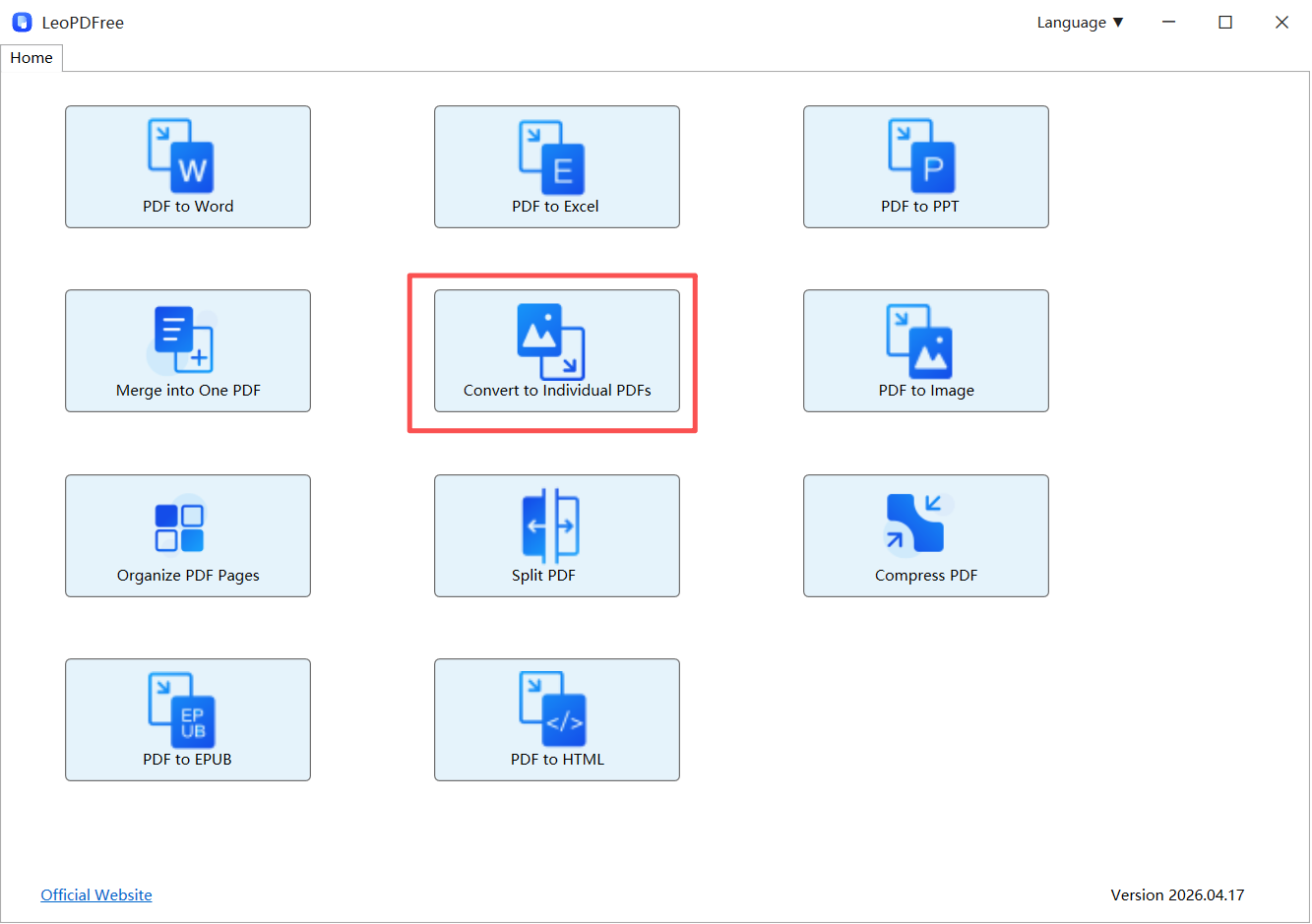This screenshot has width=1312, height=924.
Task: Select the Split PDF tool icon
Action: point(550,526)
